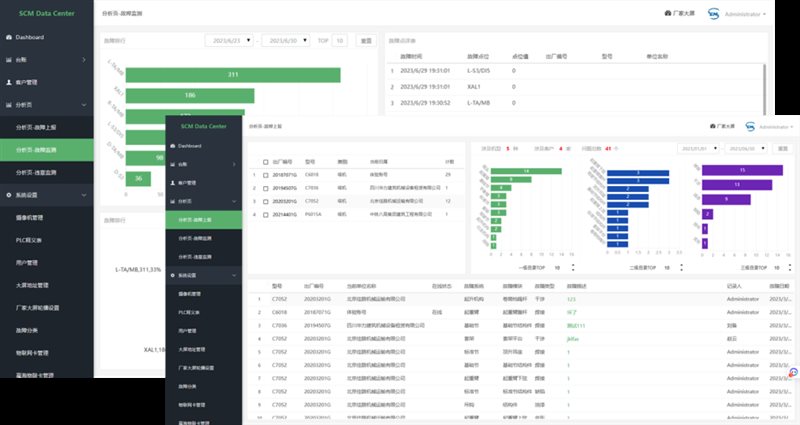Open the Administrator account dropdown in front window
This screenshot has width=800, height=425.
click(x=776, y=127)
